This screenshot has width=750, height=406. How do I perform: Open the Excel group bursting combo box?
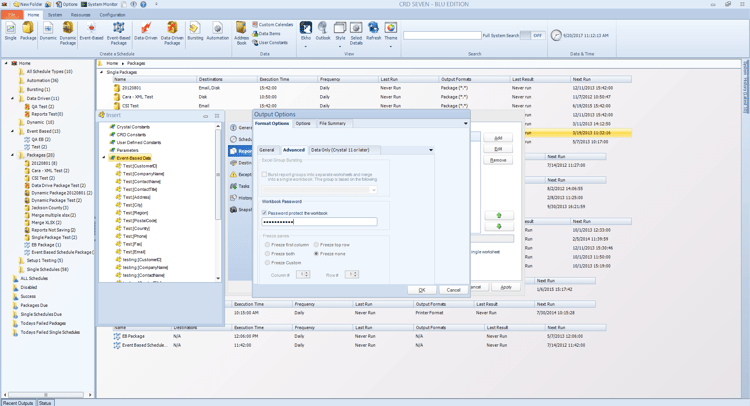coord(320,190)
